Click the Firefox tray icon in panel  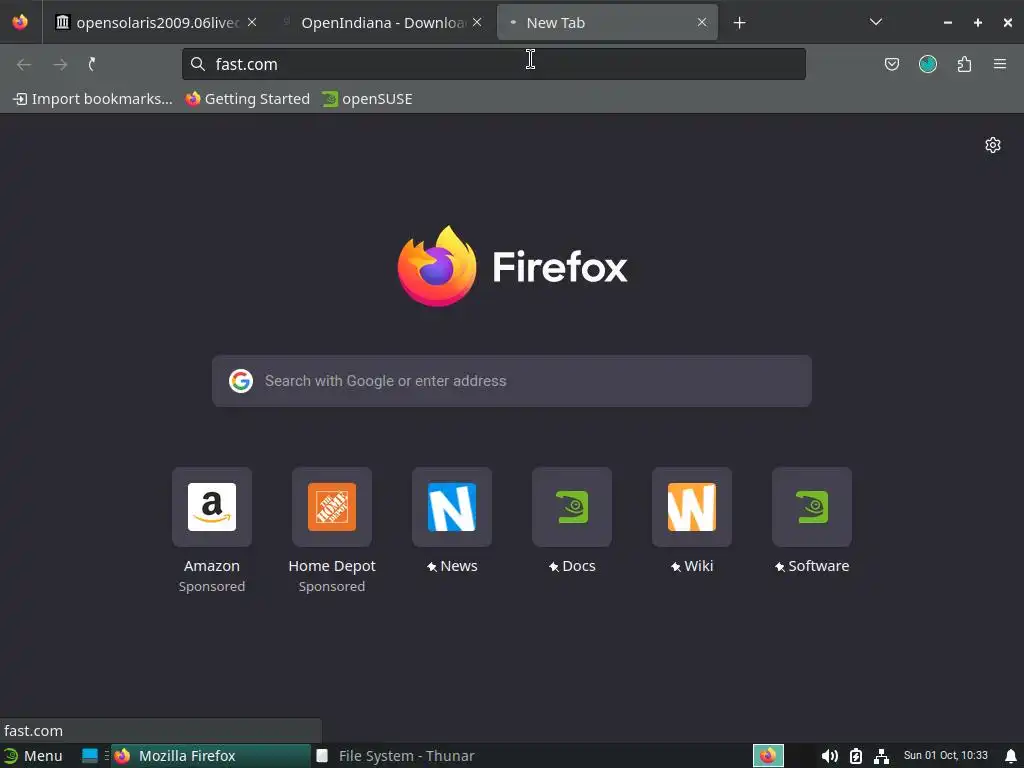tap(768, 756)
